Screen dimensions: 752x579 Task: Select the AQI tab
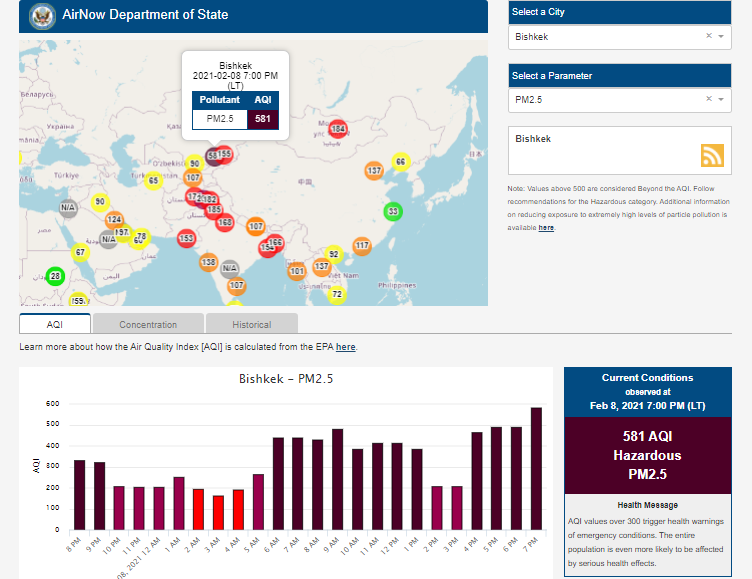[55, 324]
